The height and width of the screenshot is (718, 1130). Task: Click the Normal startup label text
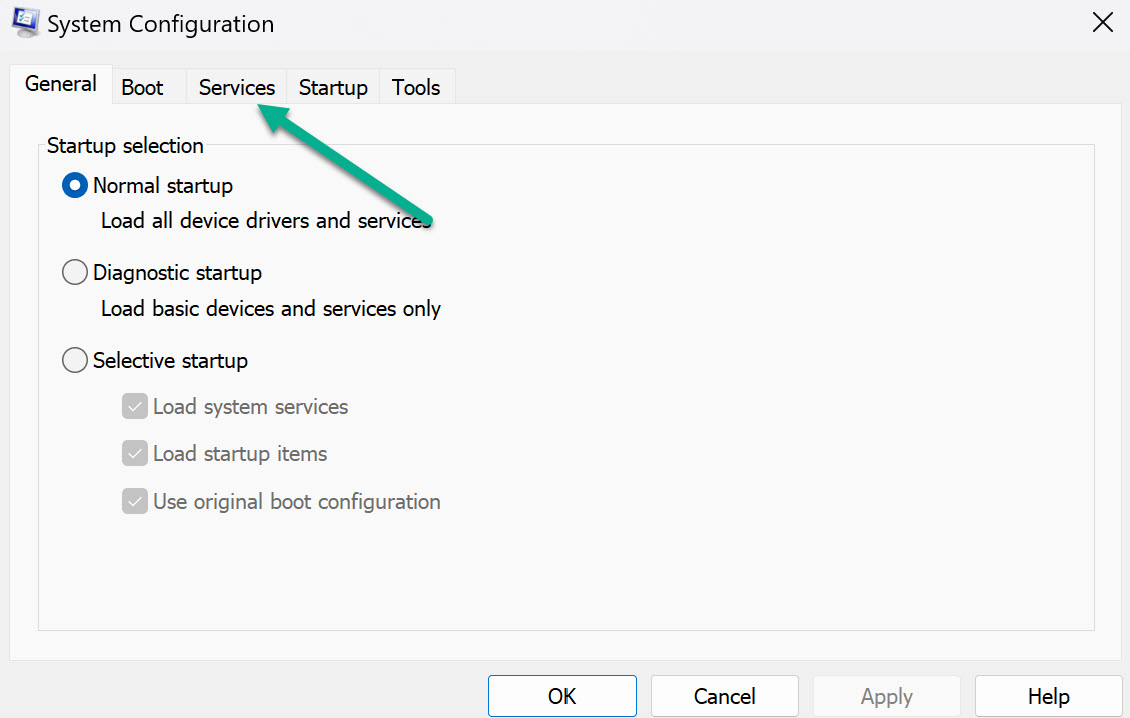pyautogui.click(x=163, y=186)
